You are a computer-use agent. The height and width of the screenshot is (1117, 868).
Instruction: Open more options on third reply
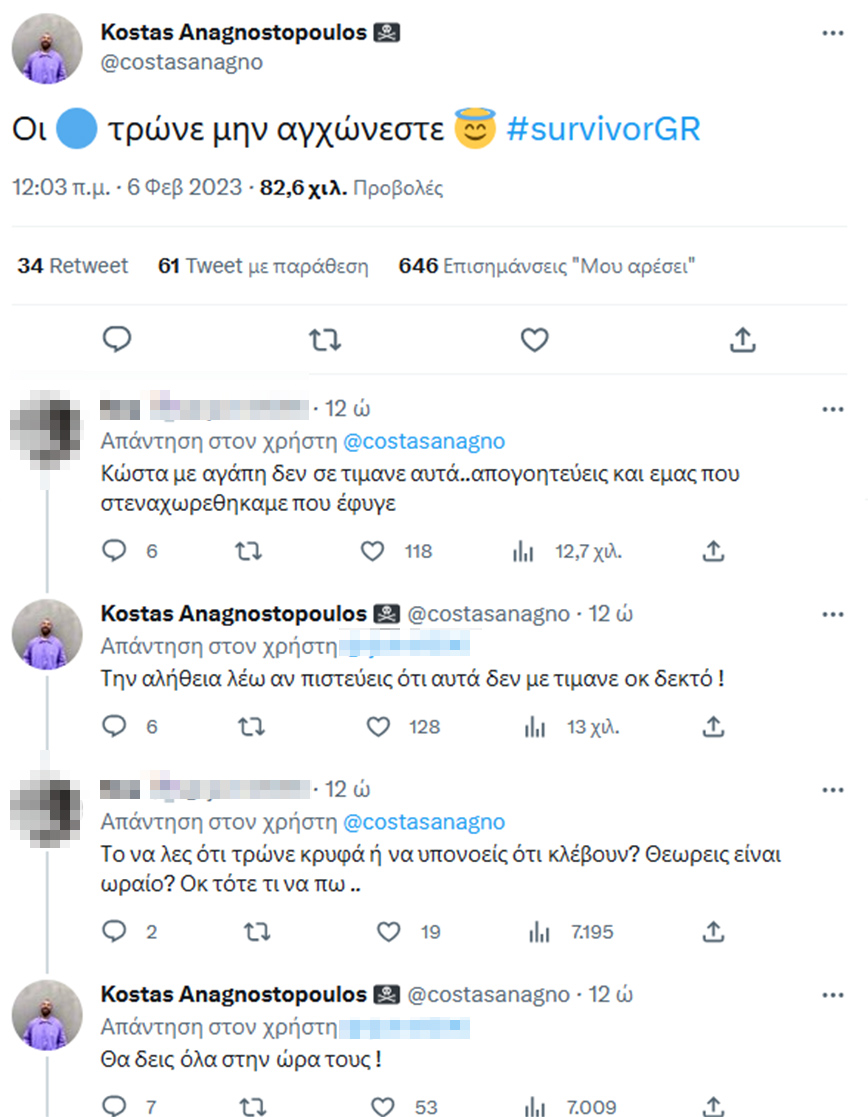coord(833,790)
